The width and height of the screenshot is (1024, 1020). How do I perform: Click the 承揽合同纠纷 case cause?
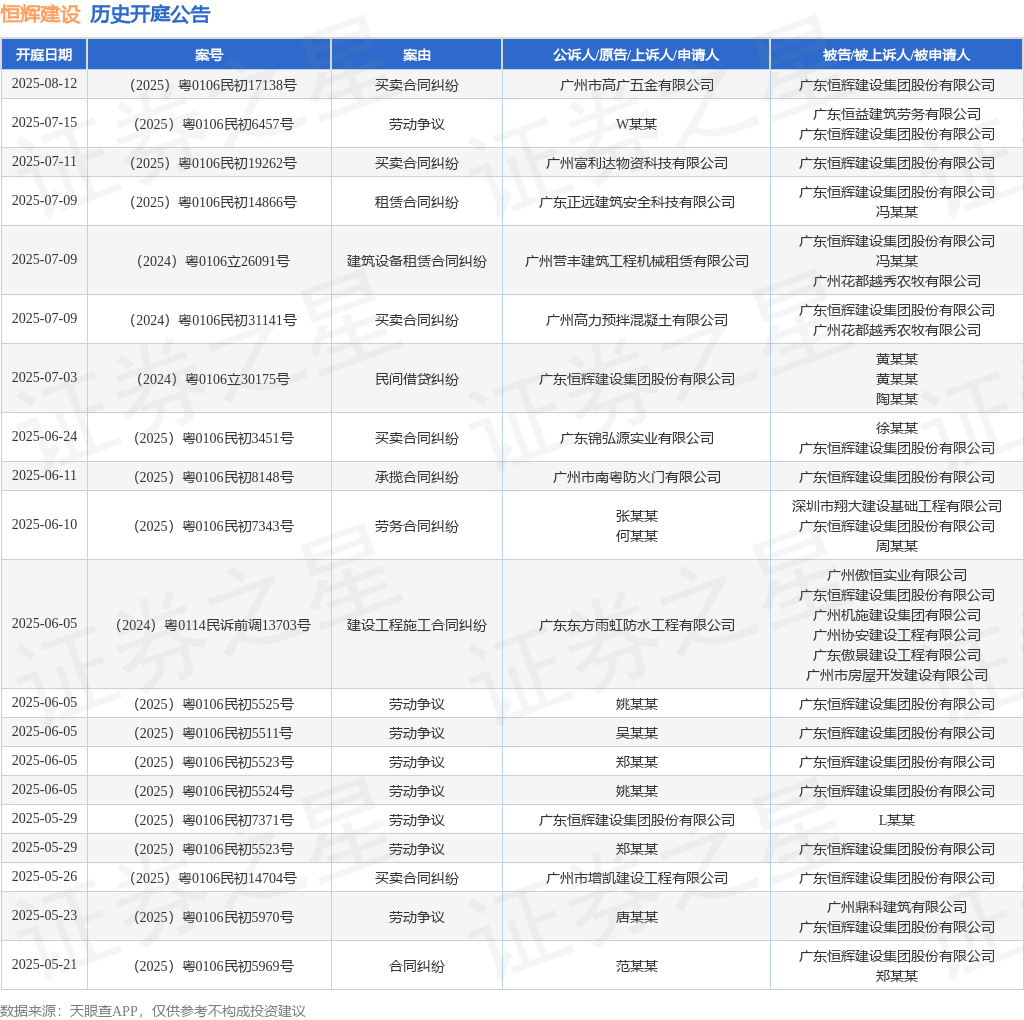(x=417, y=477)
